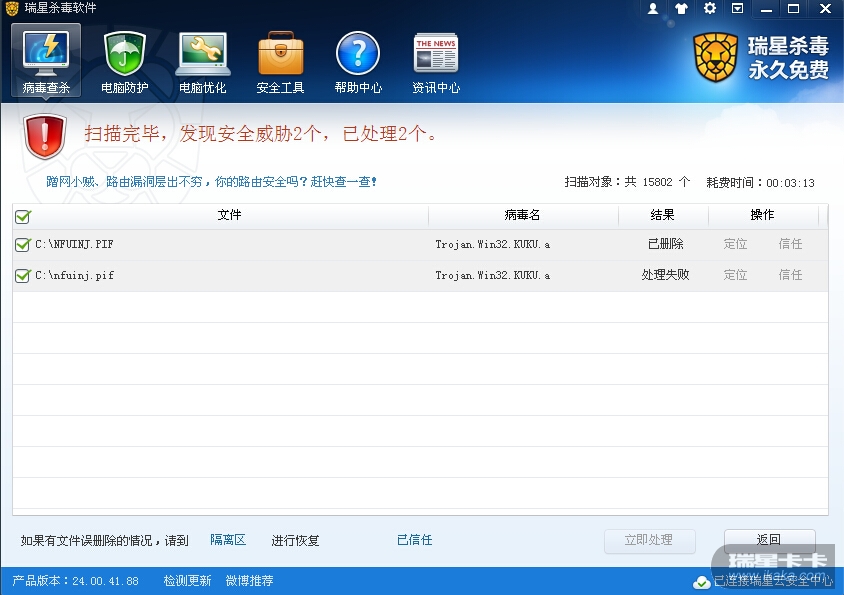Viewport: 844px width, 595px height.
Task: Click the 耗费时间 00:03:13 text
Action: coord(761,183)
